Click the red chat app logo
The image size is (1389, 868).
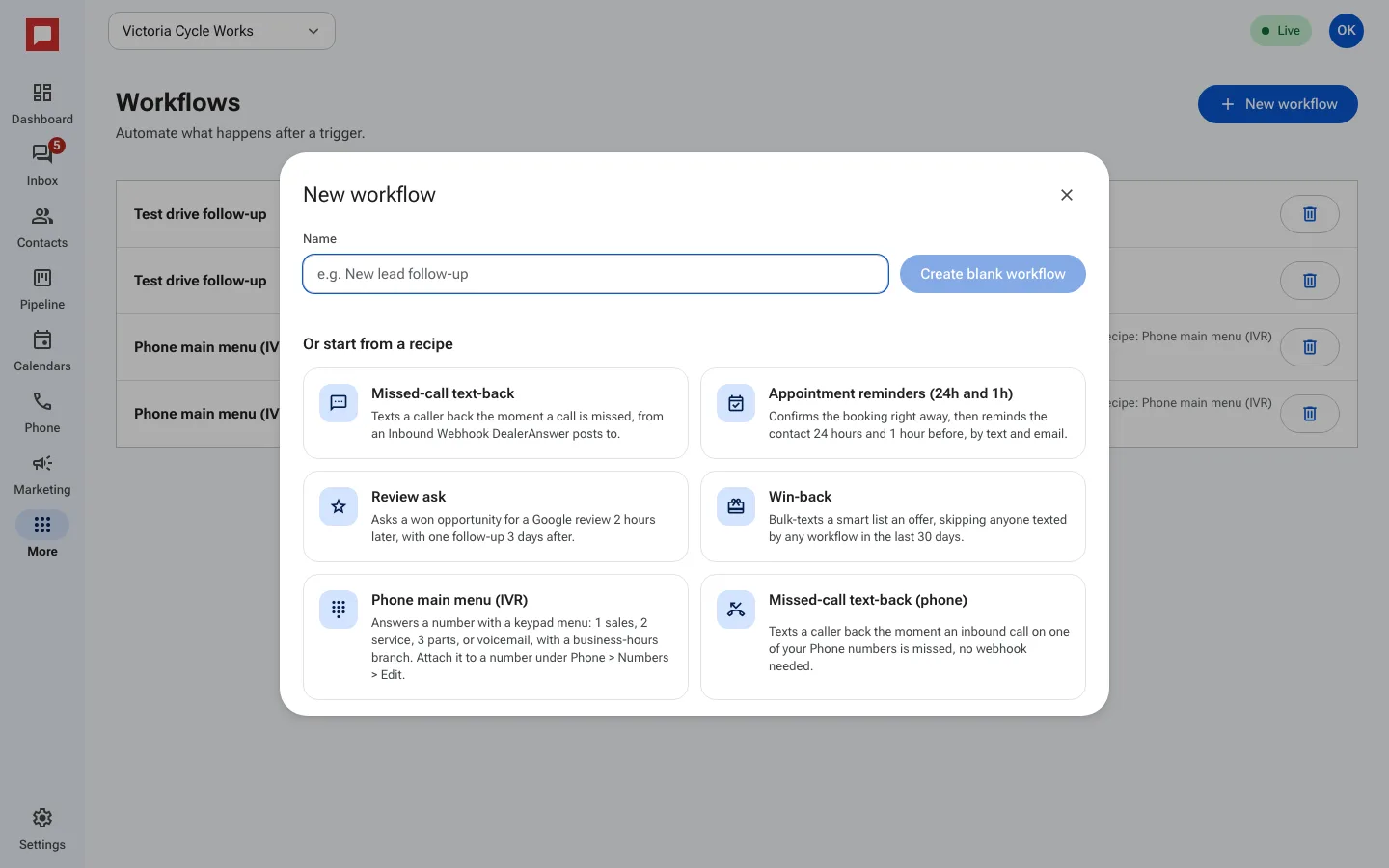pyautogui.click(x=42, y=36)
